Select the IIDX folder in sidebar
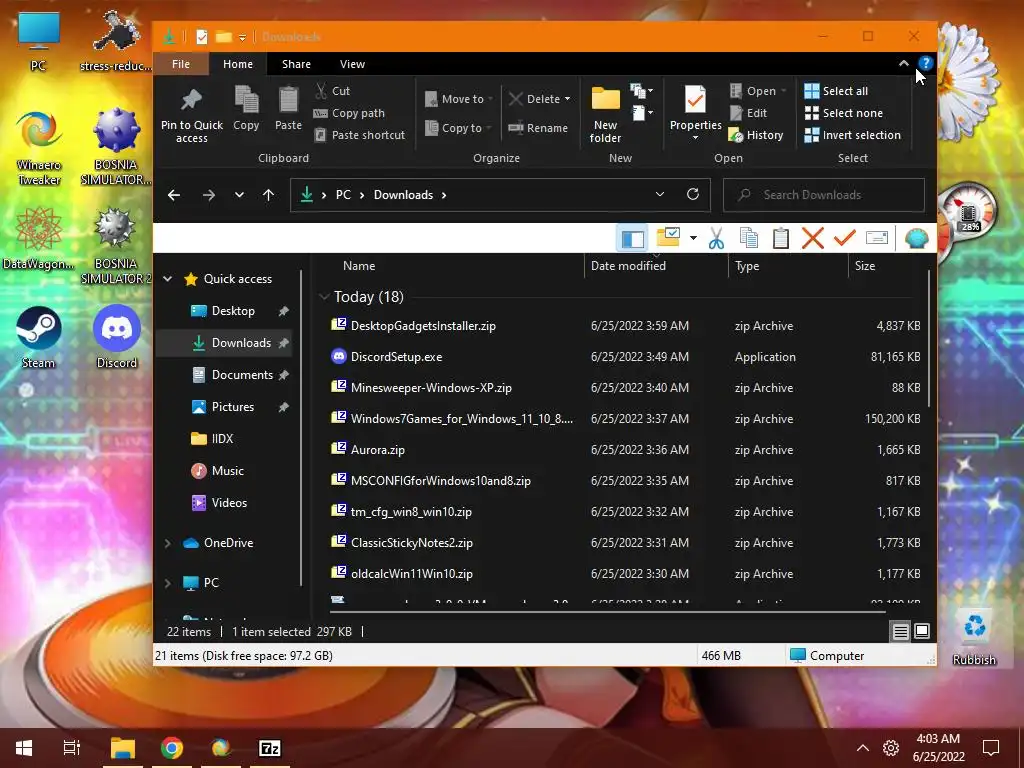The width and height of the screenshot is (1024, 768). (x=223, y=439)
